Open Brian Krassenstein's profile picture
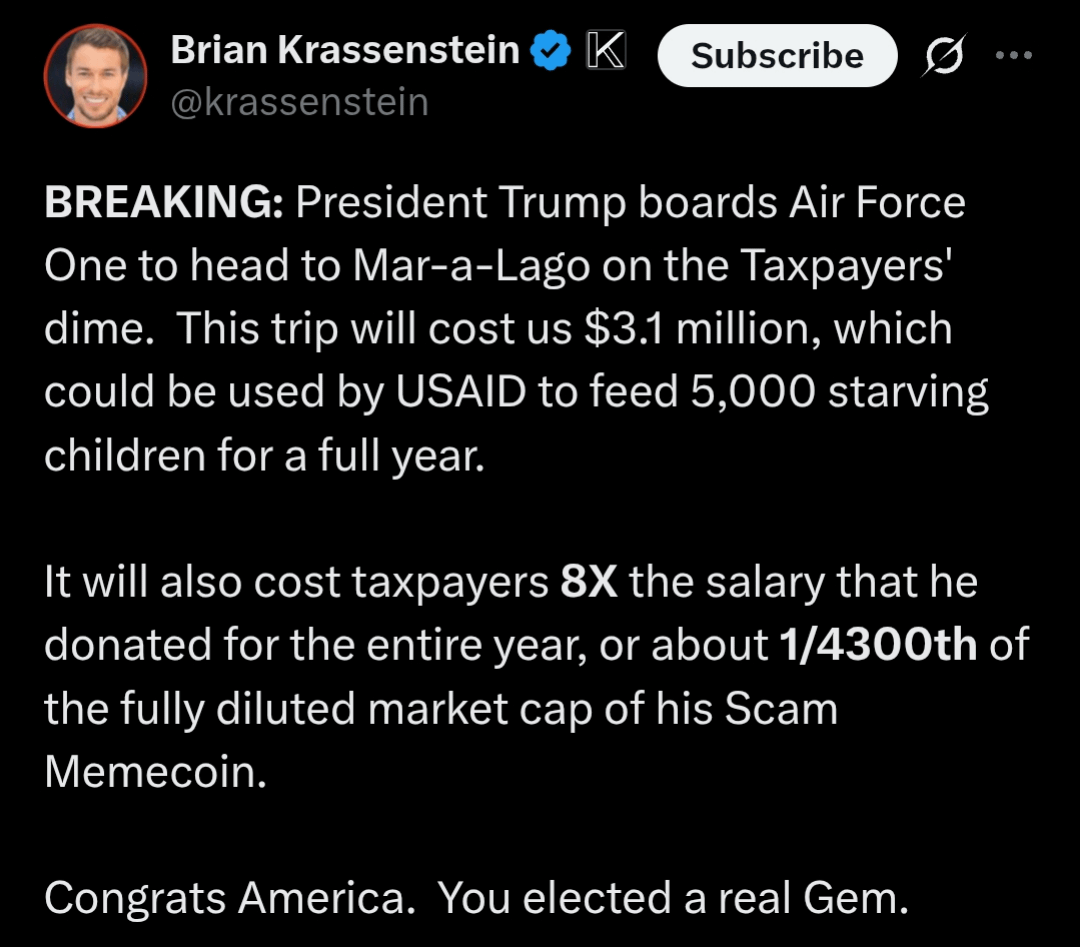 (x=95, y=76)
